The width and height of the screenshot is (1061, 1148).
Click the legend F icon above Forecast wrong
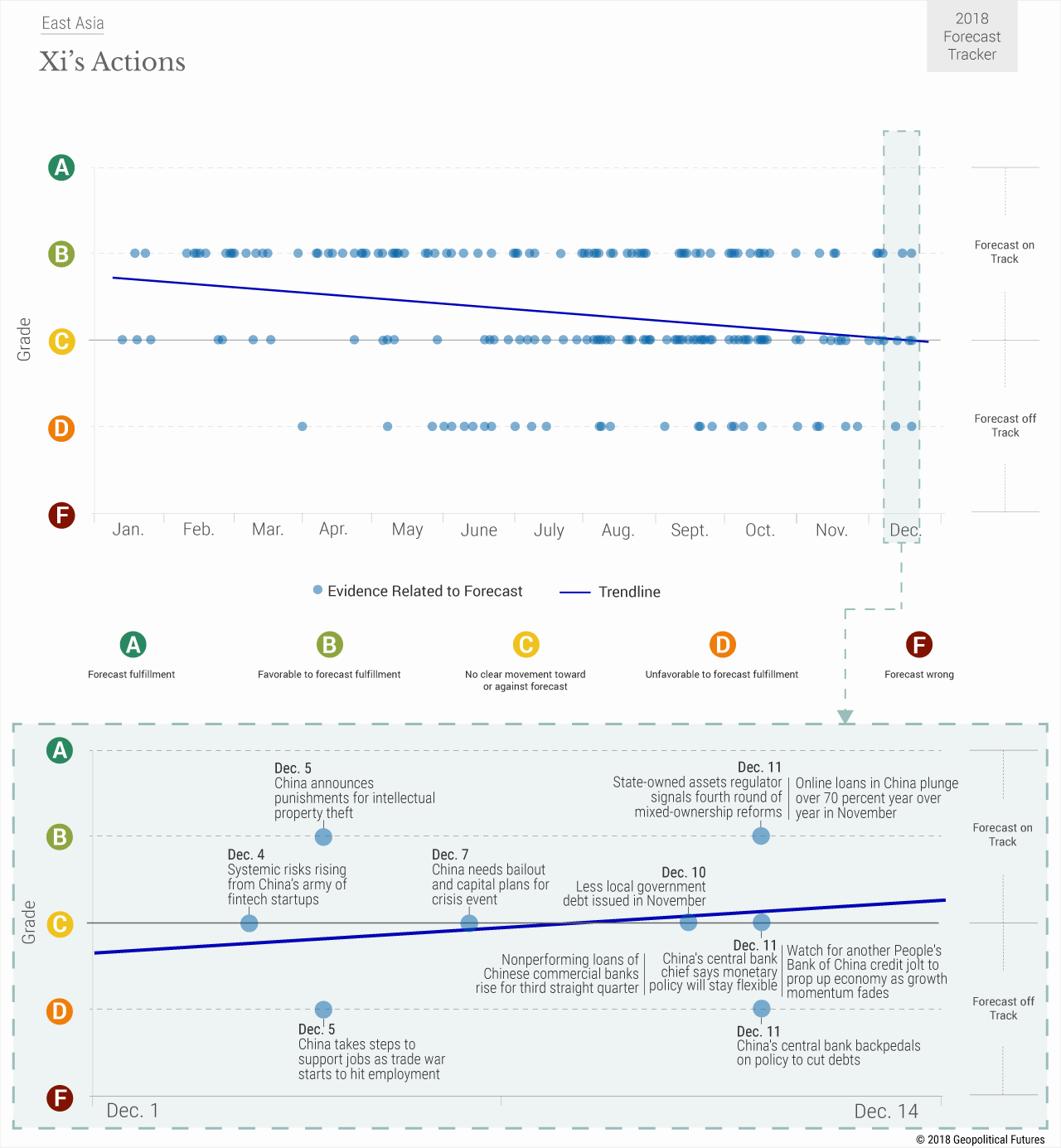[x=918, y=644]
